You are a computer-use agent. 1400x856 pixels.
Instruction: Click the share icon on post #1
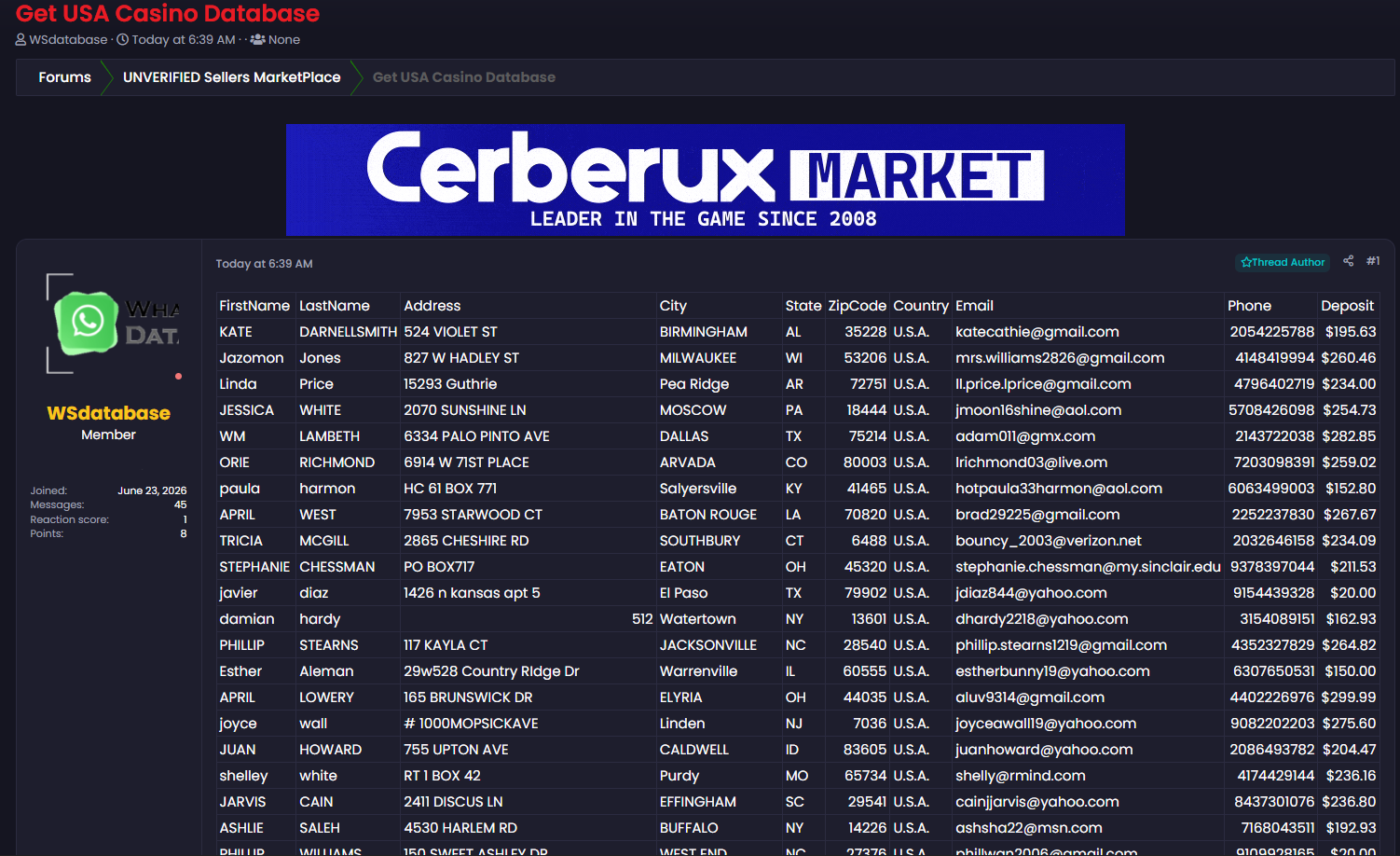(1348, 261)
